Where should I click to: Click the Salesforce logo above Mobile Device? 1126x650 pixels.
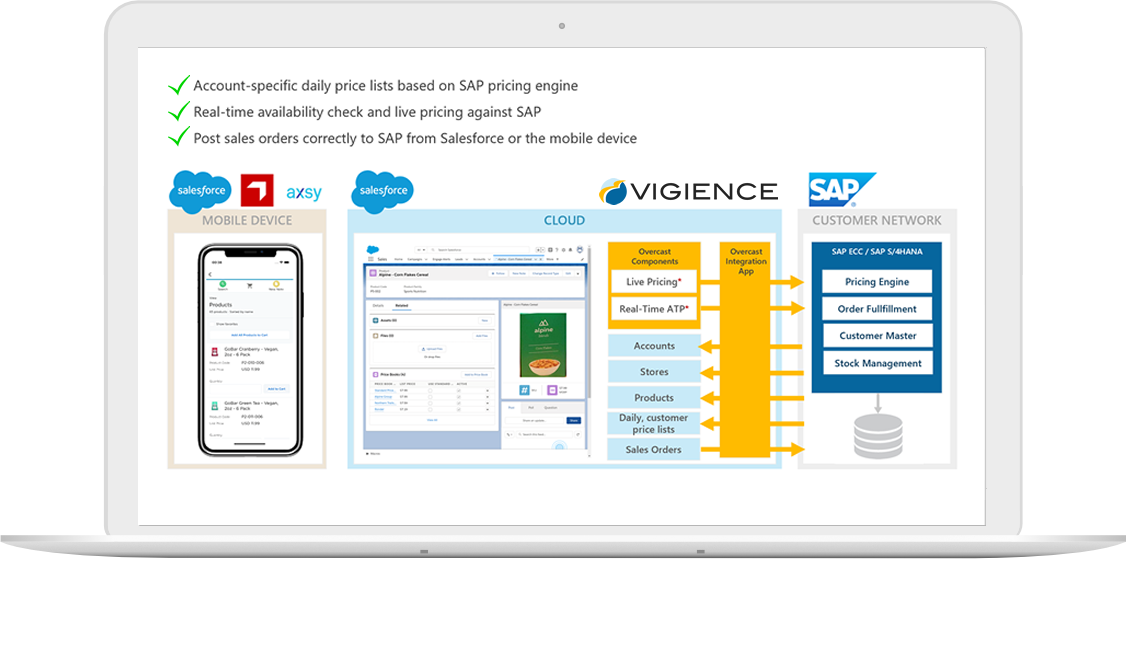tap(200, 191)
